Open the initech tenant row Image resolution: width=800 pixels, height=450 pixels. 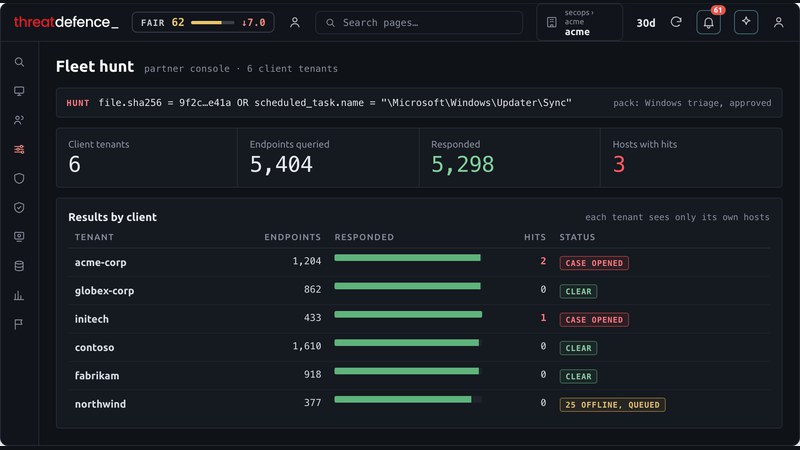419,319
